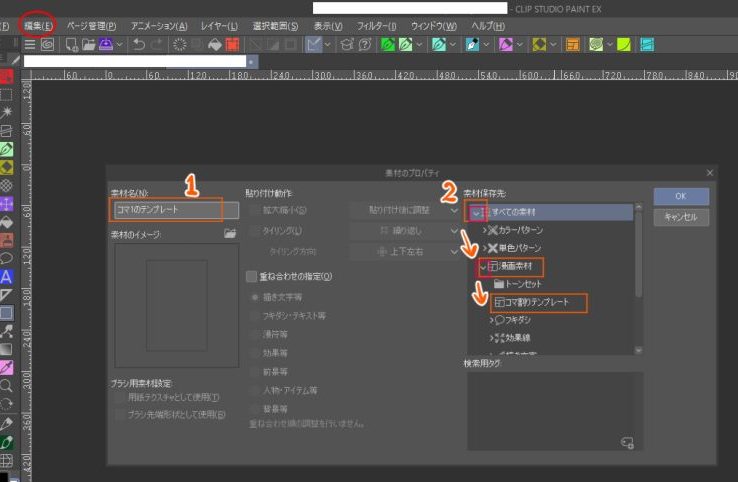The width and height of the screenshot is (738, 482).
Task: Select the Balloon tool in toolbox
Action: point(6,258)
